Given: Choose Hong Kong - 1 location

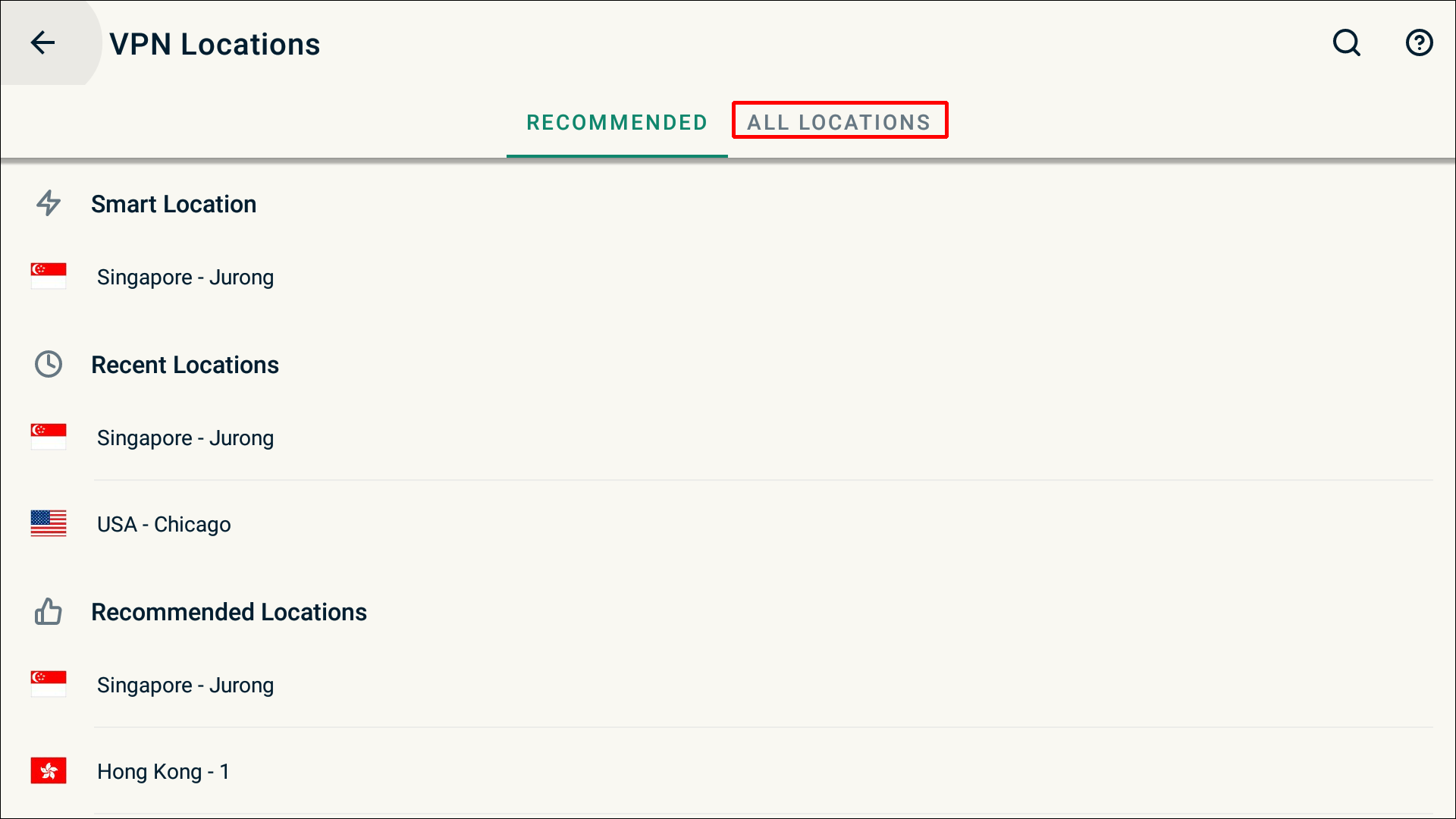Looking at the screenshot, I should (x=163, y=772).
